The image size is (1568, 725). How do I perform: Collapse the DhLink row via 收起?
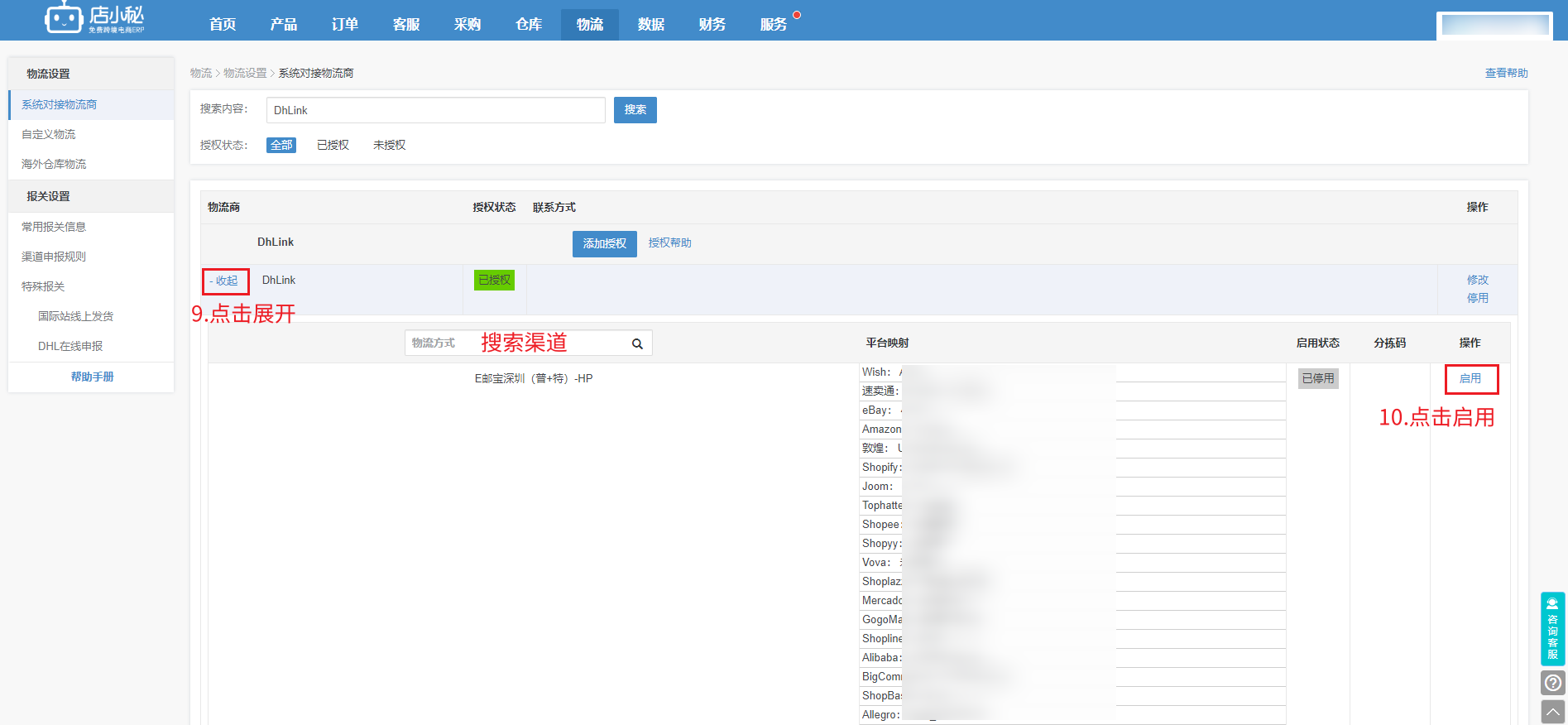(x=224, y=281)
